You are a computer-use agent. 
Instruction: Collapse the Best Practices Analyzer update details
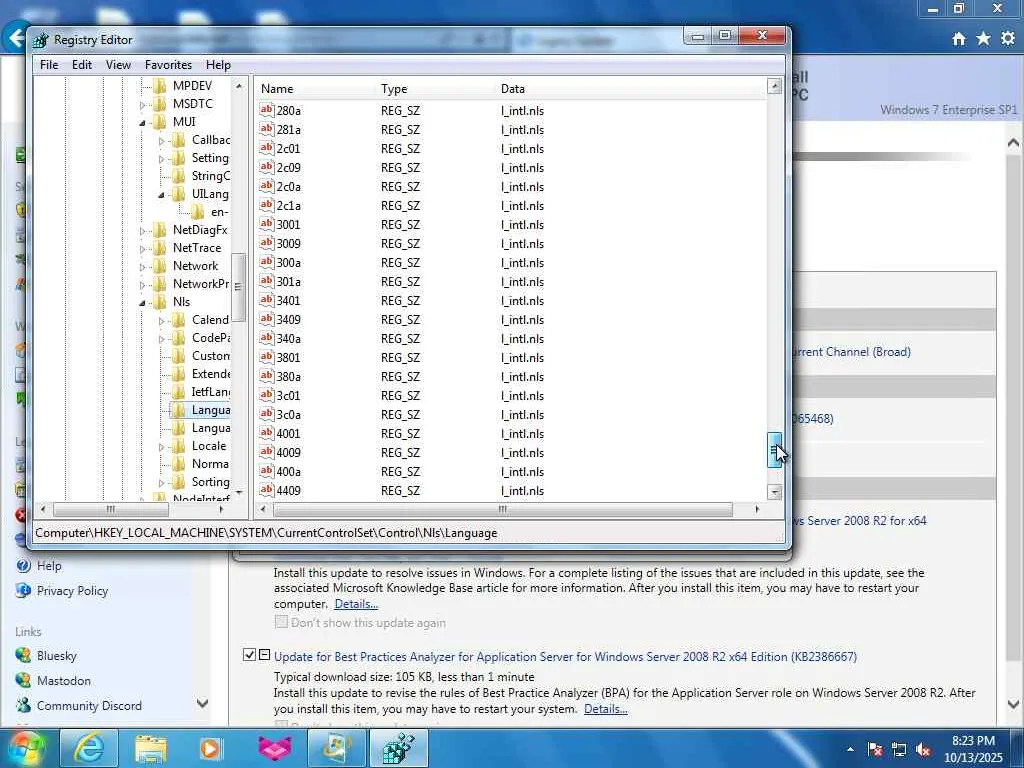tap(264, 654)
